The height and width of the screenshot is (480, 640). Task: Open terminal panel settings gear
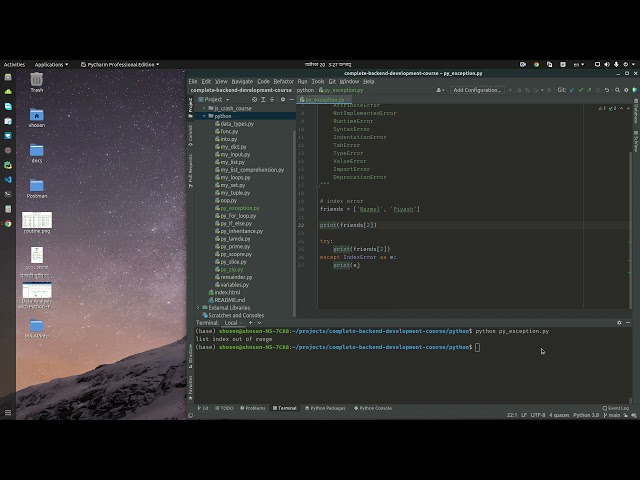click(x=619, y=322)
